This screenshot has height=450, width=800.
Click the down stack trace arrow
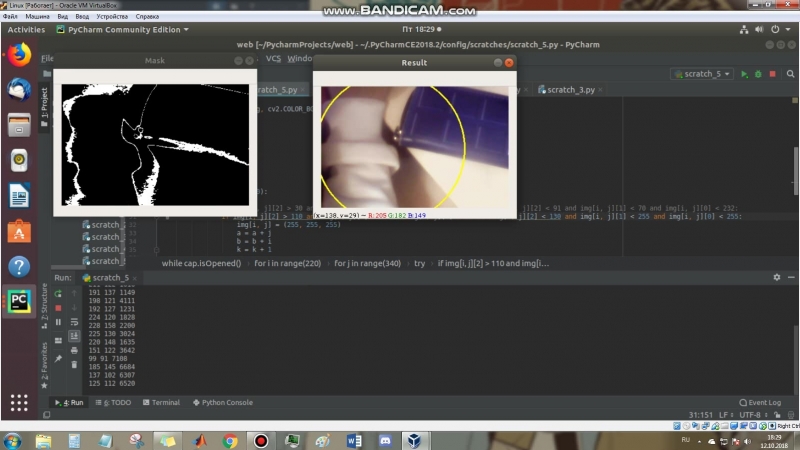pyautogui.click(x=74, y=308)
